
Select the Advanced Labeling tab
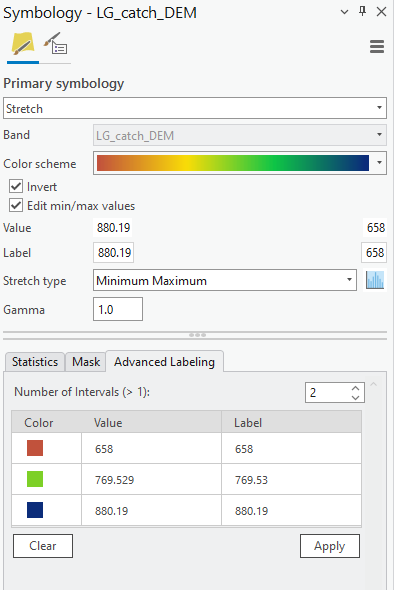[164, 362]
